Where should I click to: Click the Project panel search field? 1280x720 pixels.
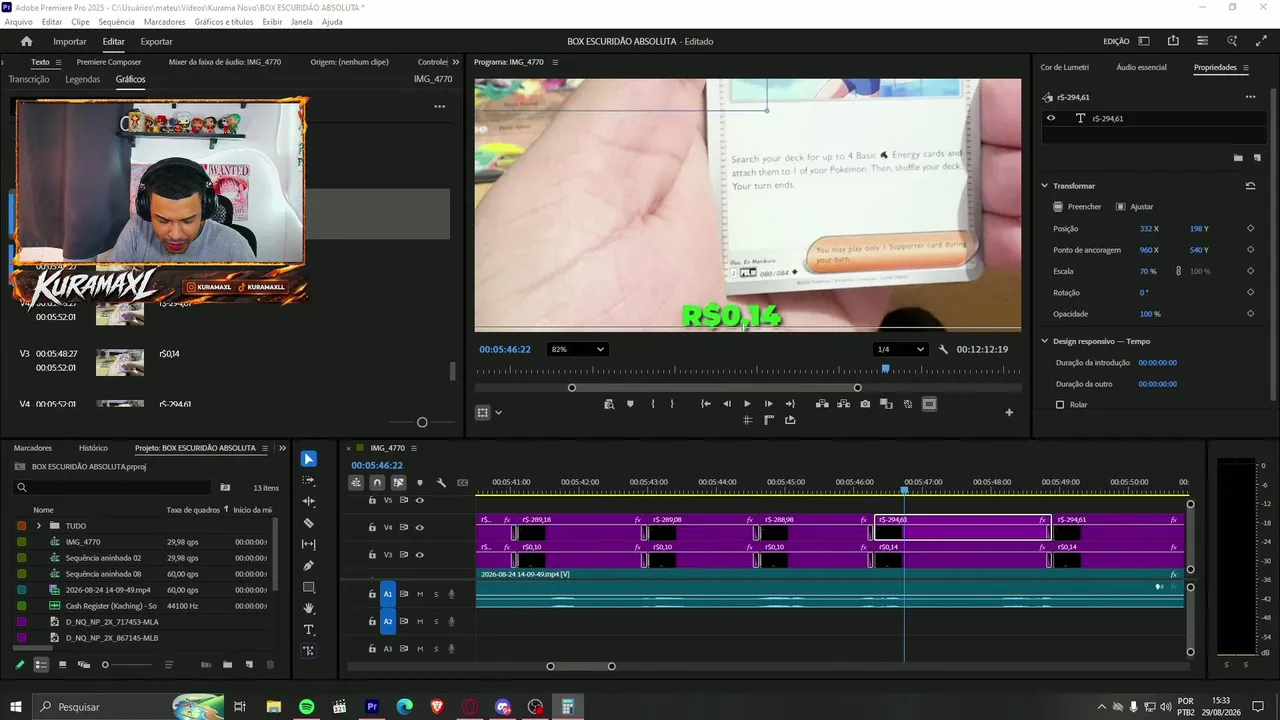click(112, 488)
